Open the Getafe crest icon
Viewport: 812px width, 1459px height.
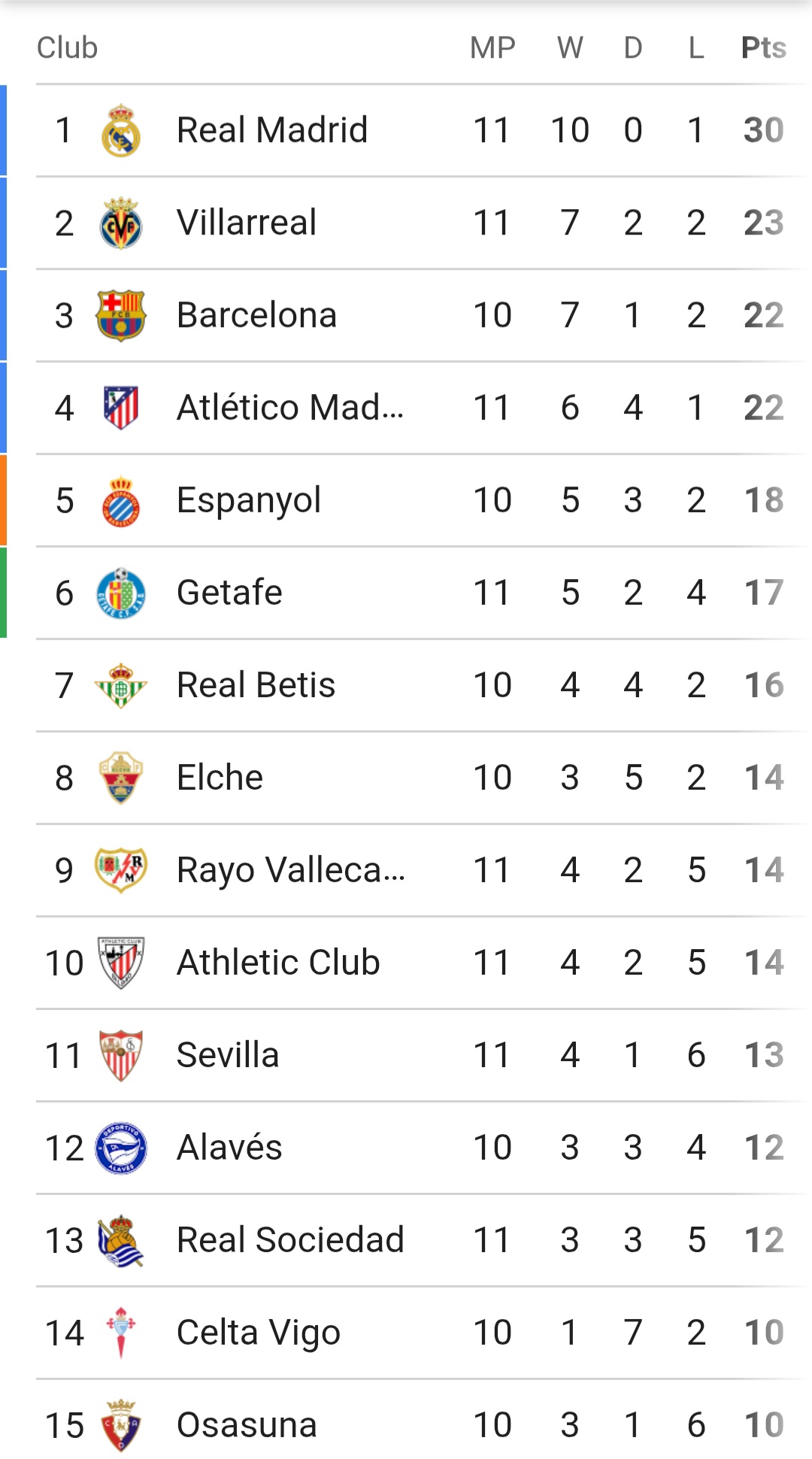[x=121, y=593]
